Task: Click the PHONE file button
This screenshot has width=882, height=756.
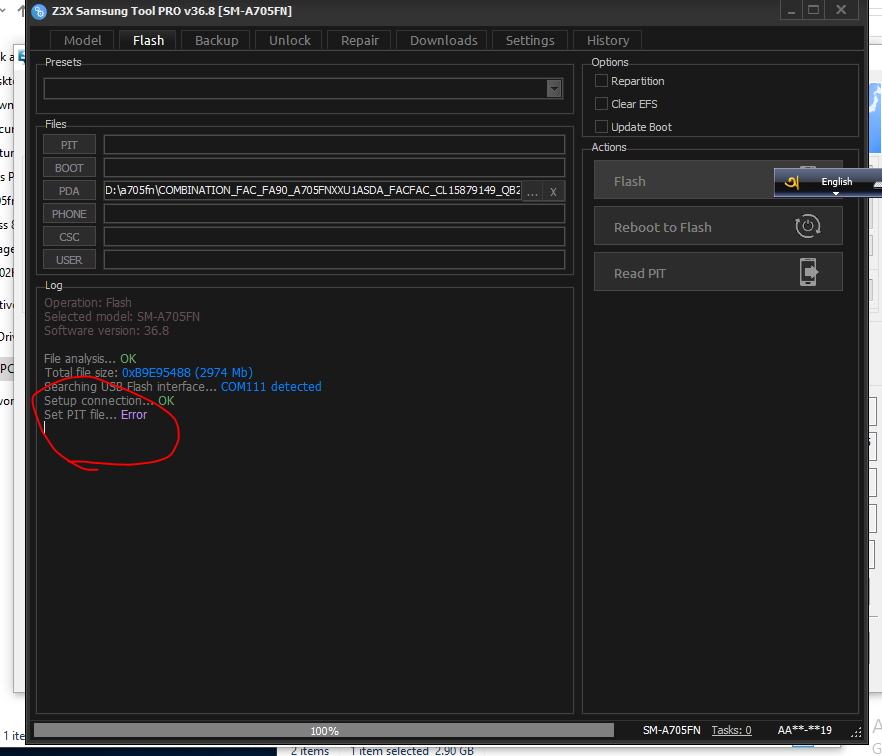Action: [69, 214]
